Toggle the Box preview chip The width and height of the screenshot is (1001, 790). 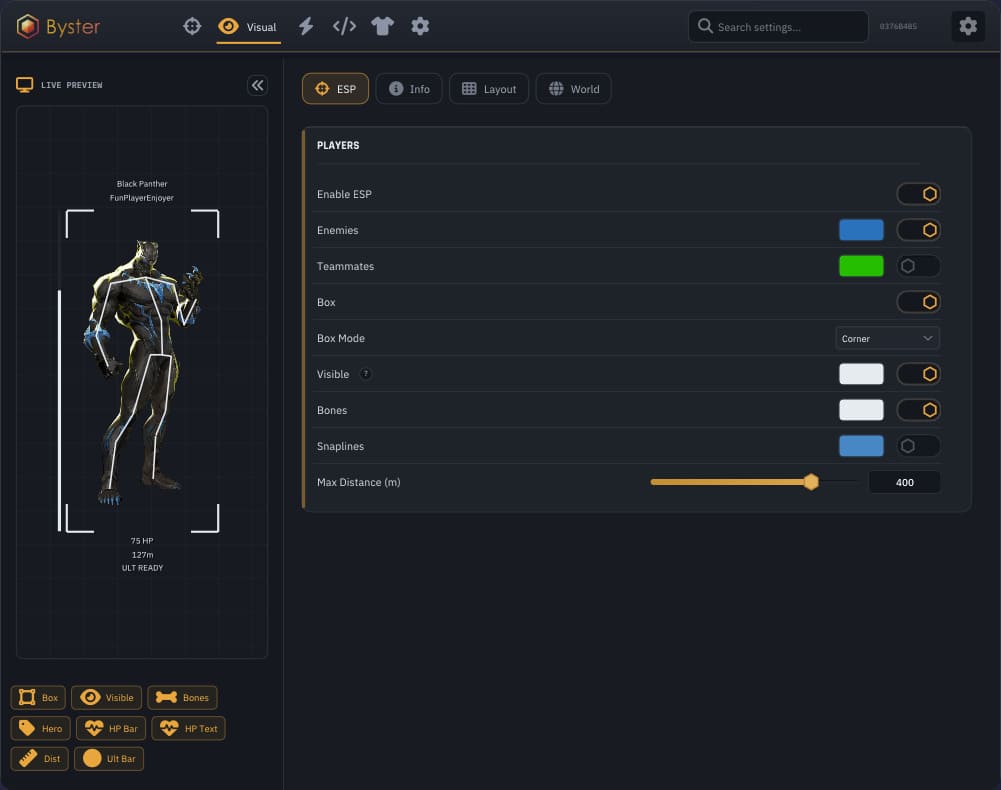point(38,697)
